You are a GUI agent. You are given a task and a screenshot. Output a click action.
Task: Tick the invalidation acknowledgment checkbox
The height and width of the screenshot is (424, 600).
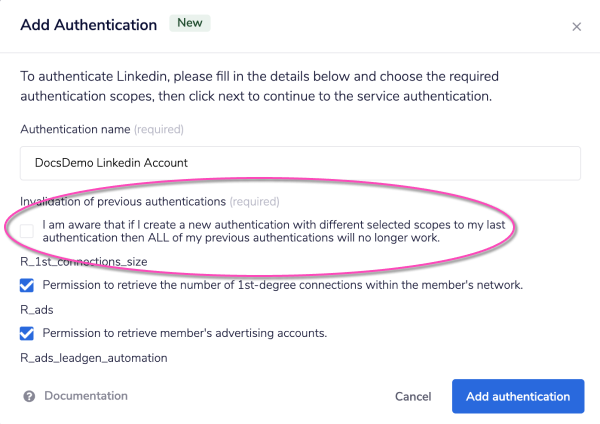coord(27,232)
